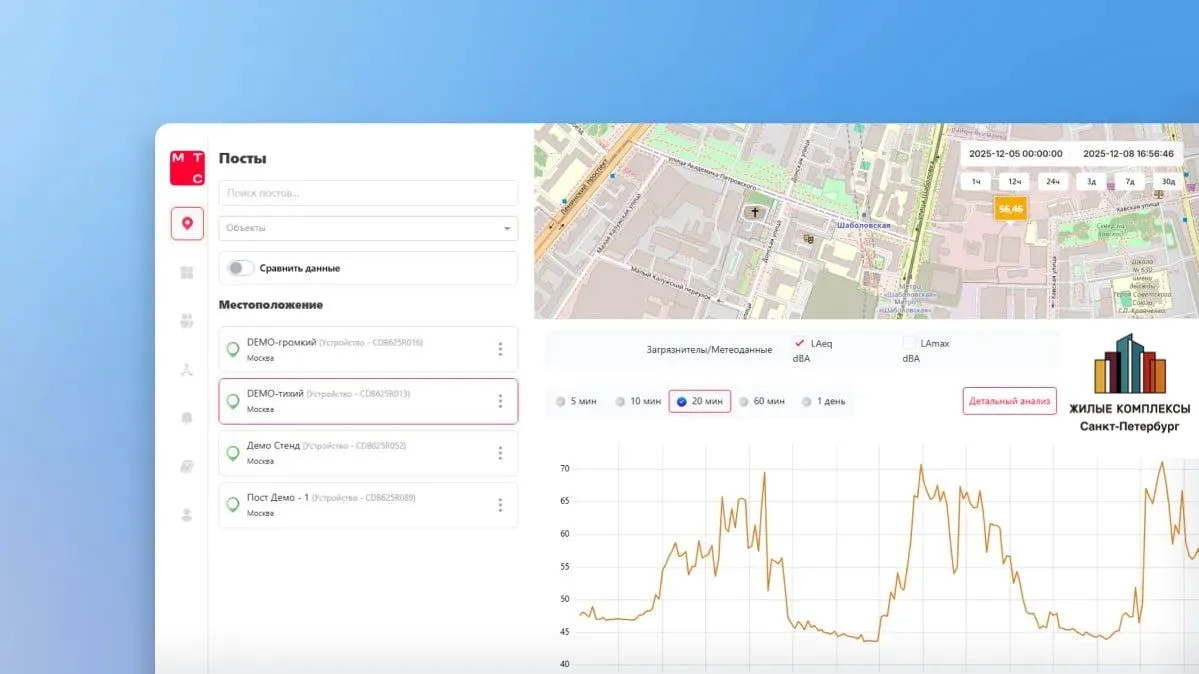1199x674 pixels.
Task: Open the network hierarchy icon in sidebar
Action: point(187,370)
